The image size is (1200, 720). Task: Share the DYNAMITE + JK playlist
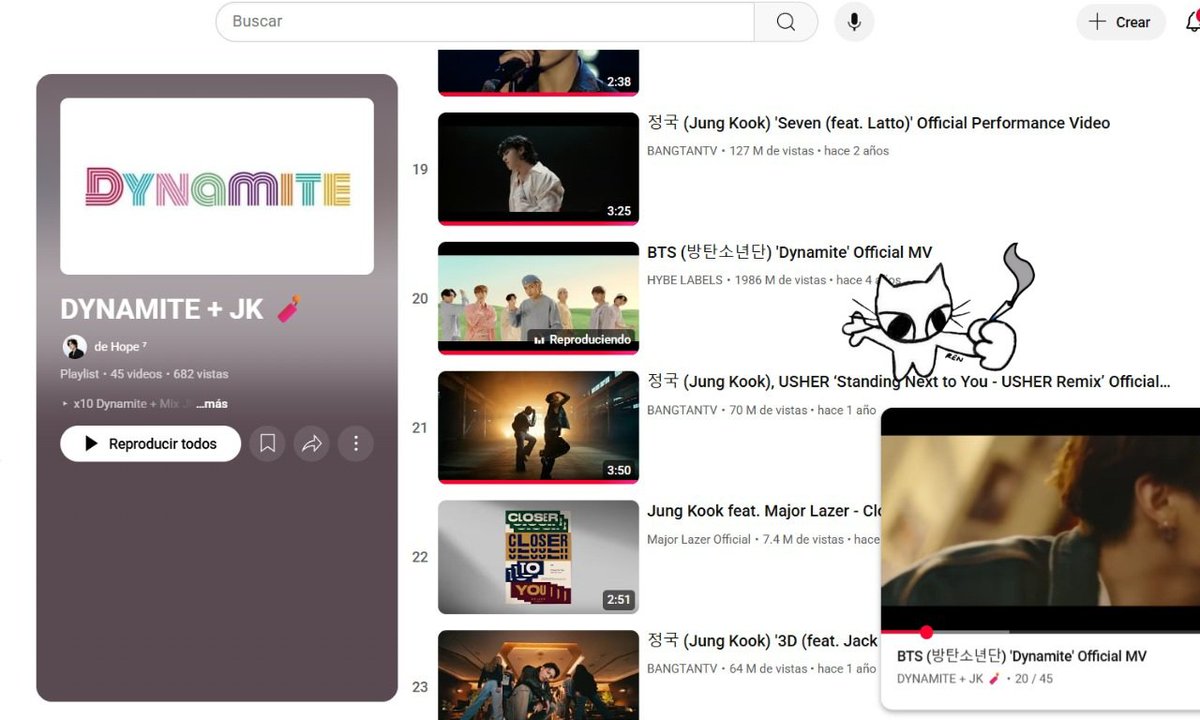[x=312, y=443]
